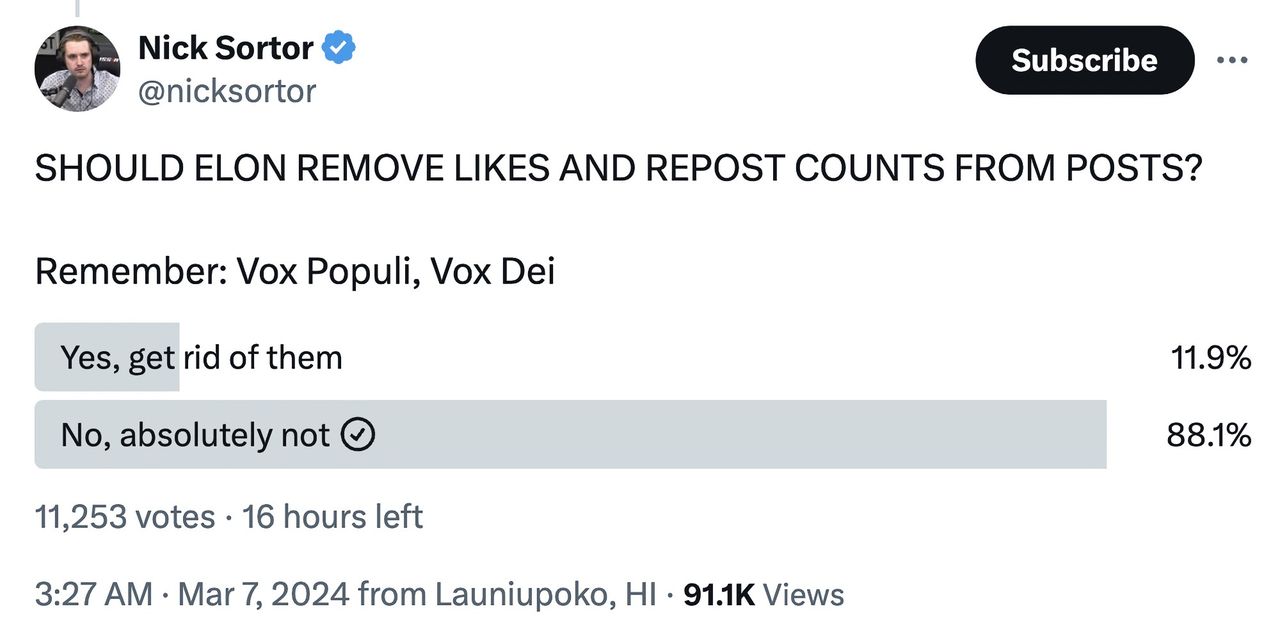The width and height of the screenshot is (1280, 643).
Task: Open Nick Sortor's profile avatar
Action: pos(77,69)
